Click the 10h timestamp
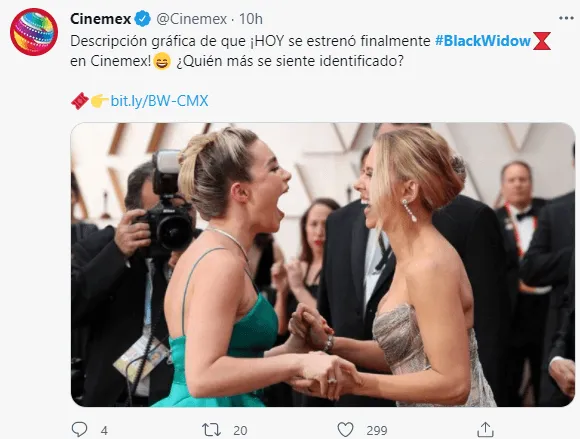The height and width of the screenshot is (439, 580). tap(250, 19)
